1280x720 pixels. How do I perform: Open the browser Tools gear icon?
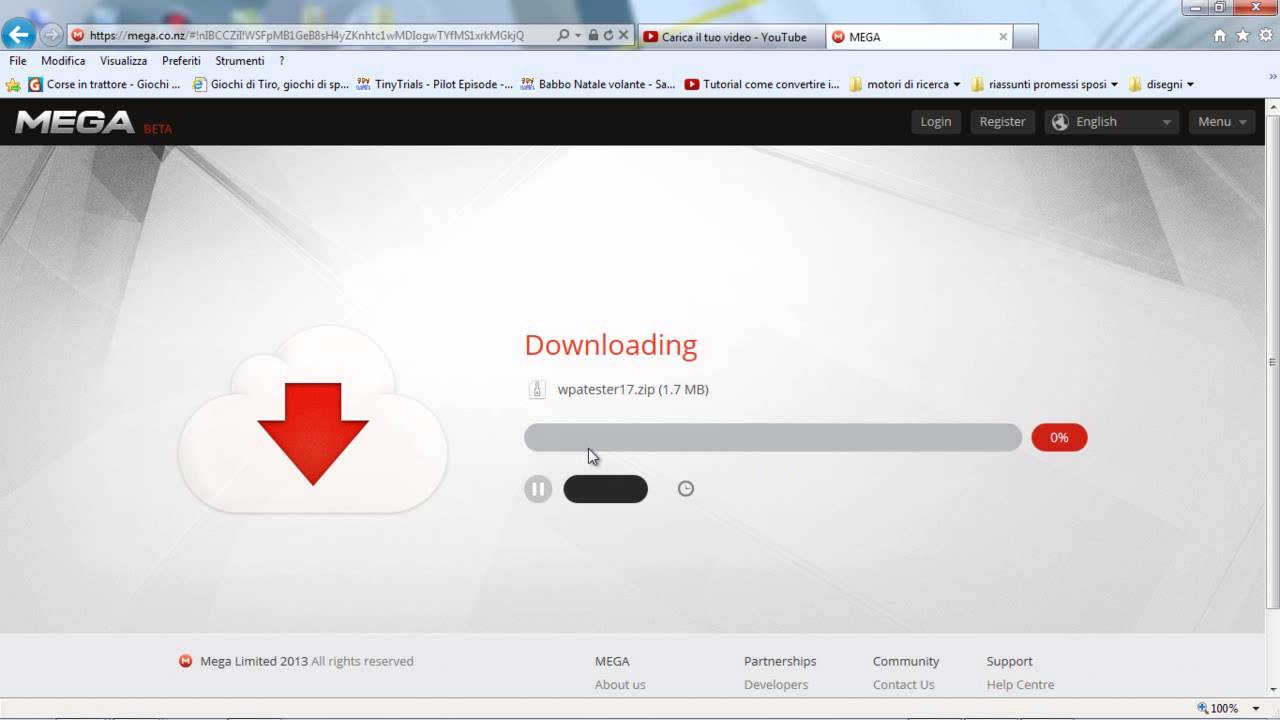[x=1265, y=35]
